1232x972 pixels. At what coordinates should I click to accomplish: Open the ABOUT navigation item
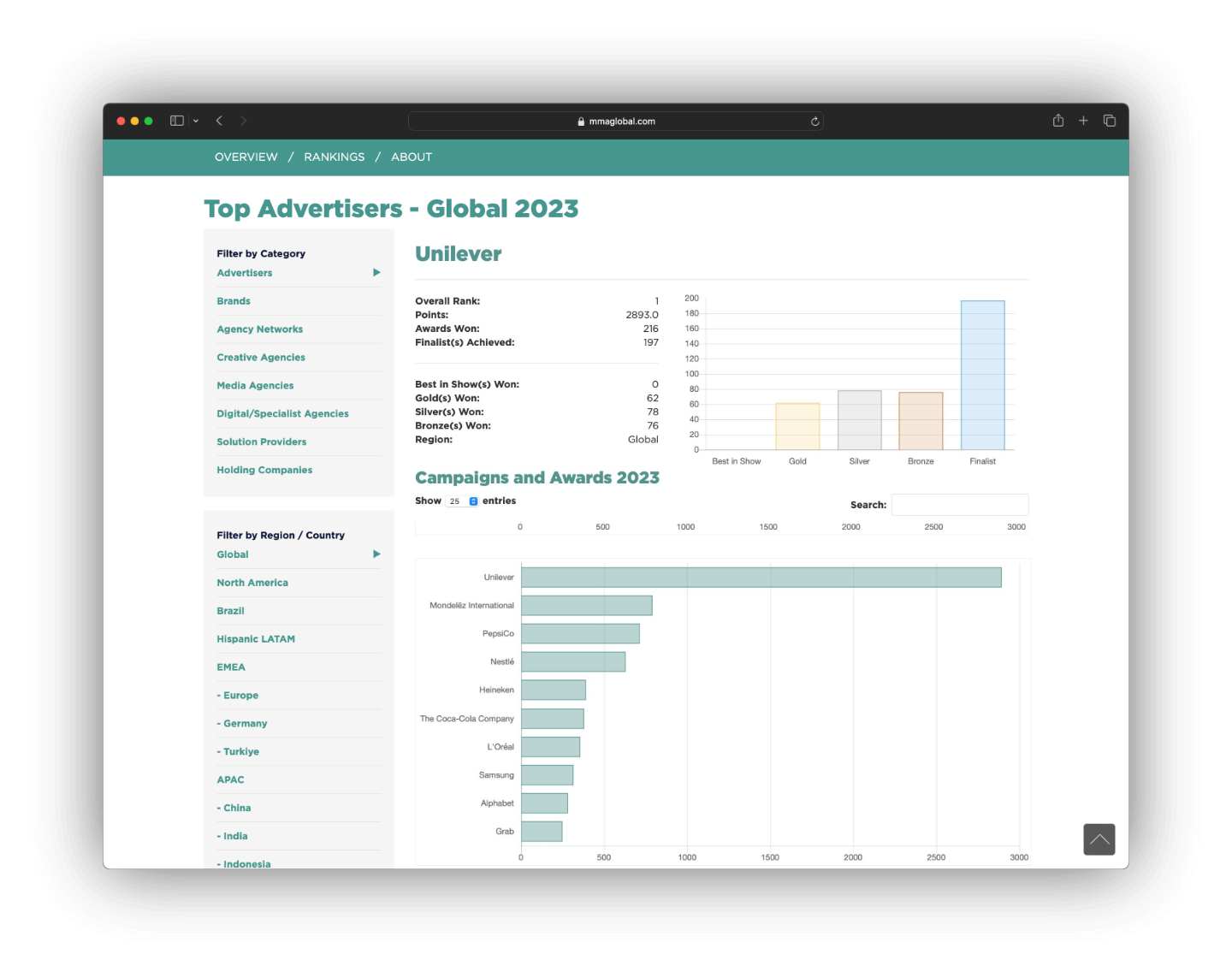tap(412, 157)
